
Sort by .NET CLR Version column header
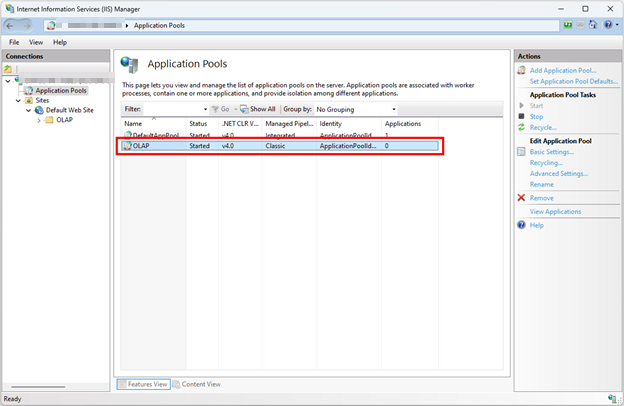[x=240, y=124]
